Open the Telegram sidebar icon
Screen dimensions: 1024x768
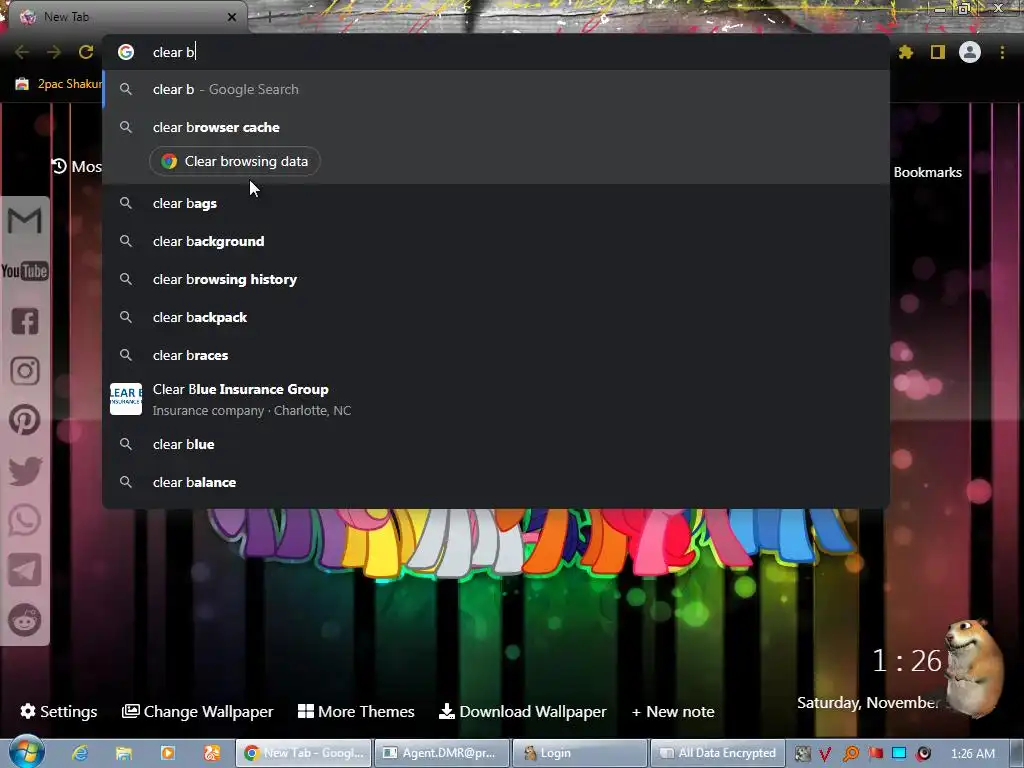[x=25, y=570]
